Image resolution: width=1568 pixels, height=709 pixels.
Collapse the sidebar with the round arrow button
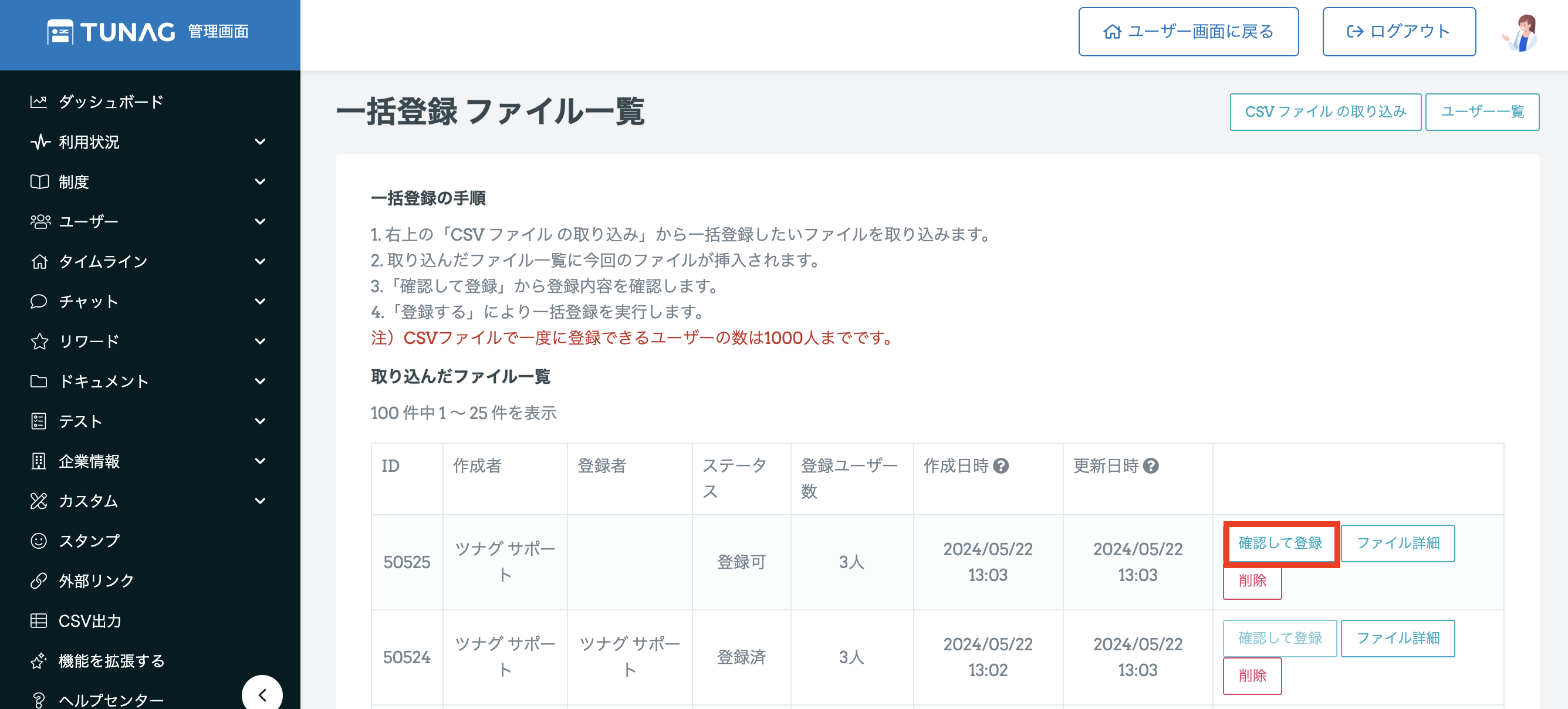click(262, 694)
